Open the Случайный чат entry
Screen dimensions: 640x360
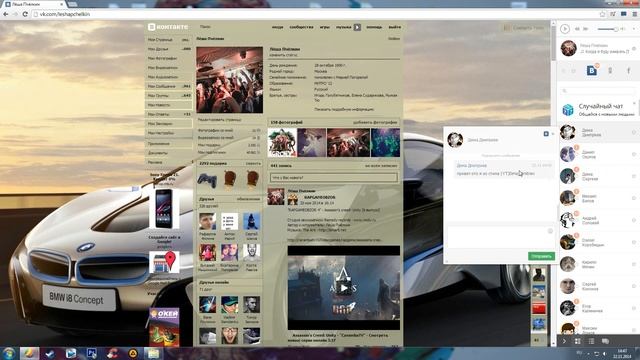598,109
